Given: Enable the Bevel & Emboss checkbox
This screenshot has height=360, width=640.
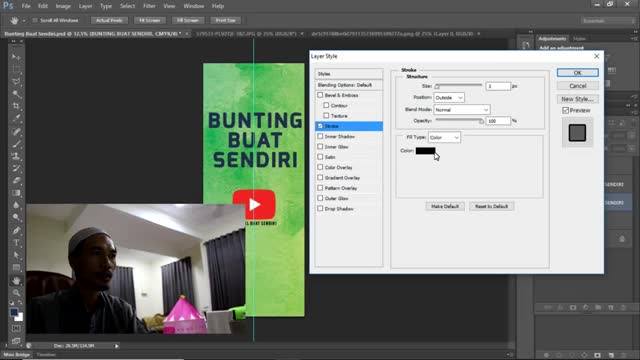Looking at the screenshot, I should [x=320, y=95].
